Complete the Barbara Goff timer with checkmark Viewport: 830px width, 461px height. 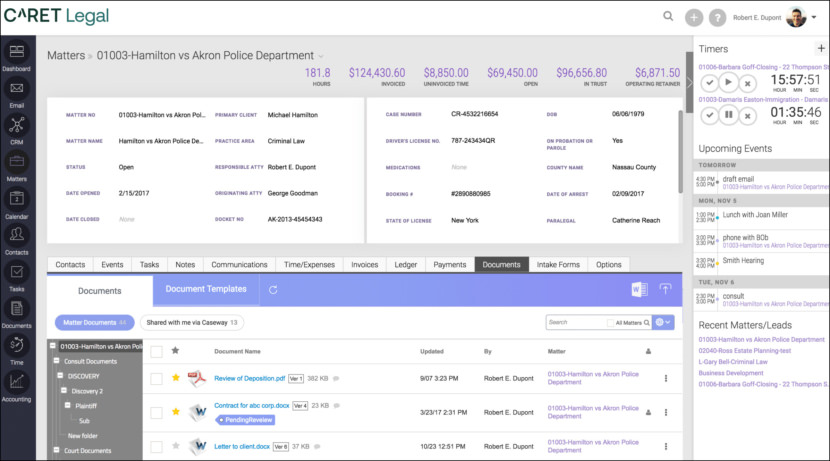tap(709, 83)
